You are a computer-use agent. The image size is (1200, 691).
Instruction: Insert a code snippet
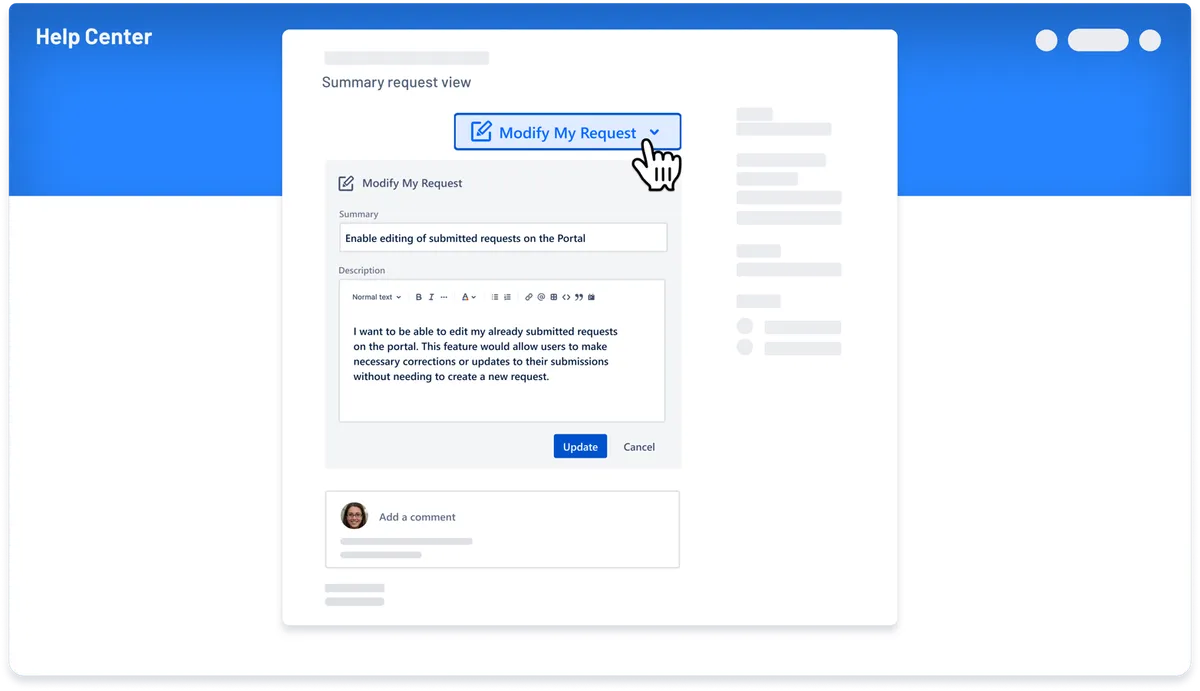coord(566,297)
